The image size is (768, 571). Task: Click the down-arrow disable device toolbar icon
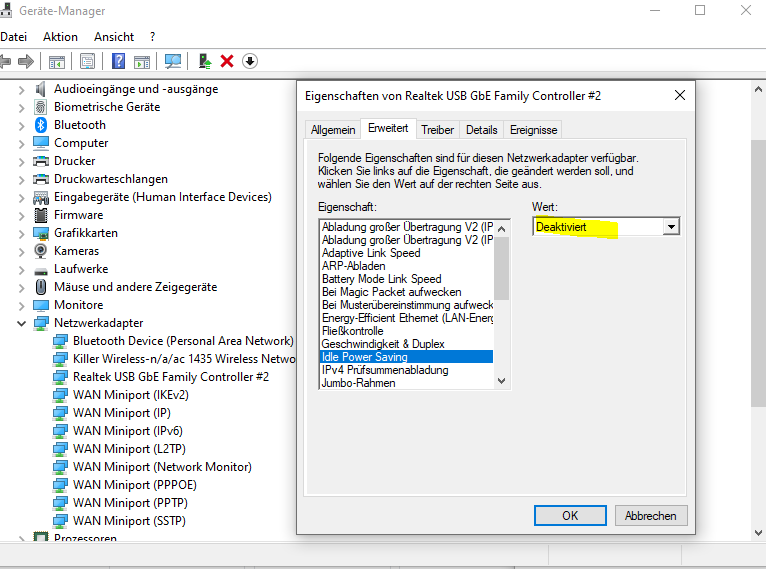pos(250,61)
